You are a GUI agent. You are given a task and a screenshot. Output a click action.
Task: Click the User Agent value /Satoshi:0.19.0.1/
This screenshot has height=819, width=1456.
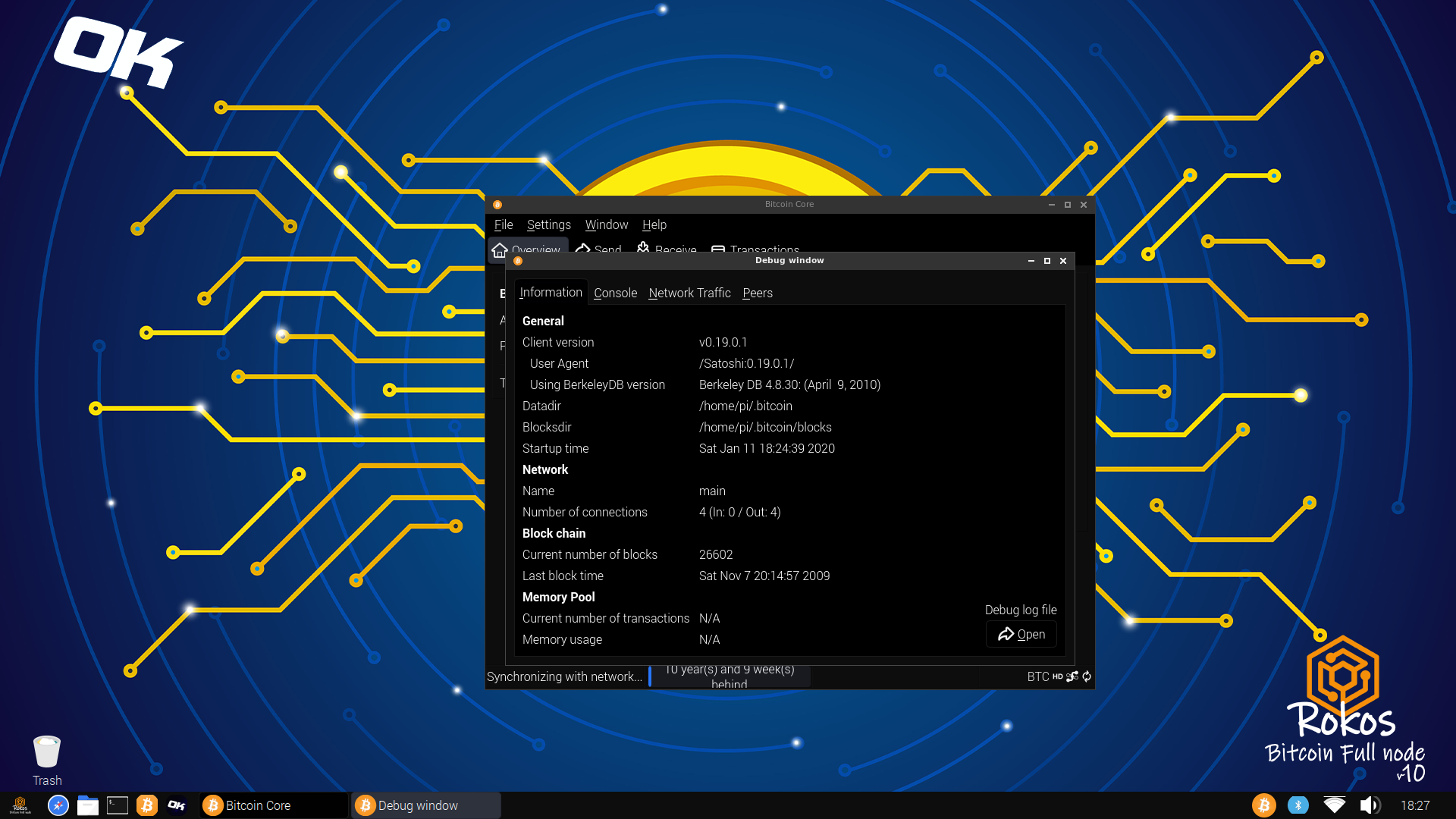pos(746,364)
